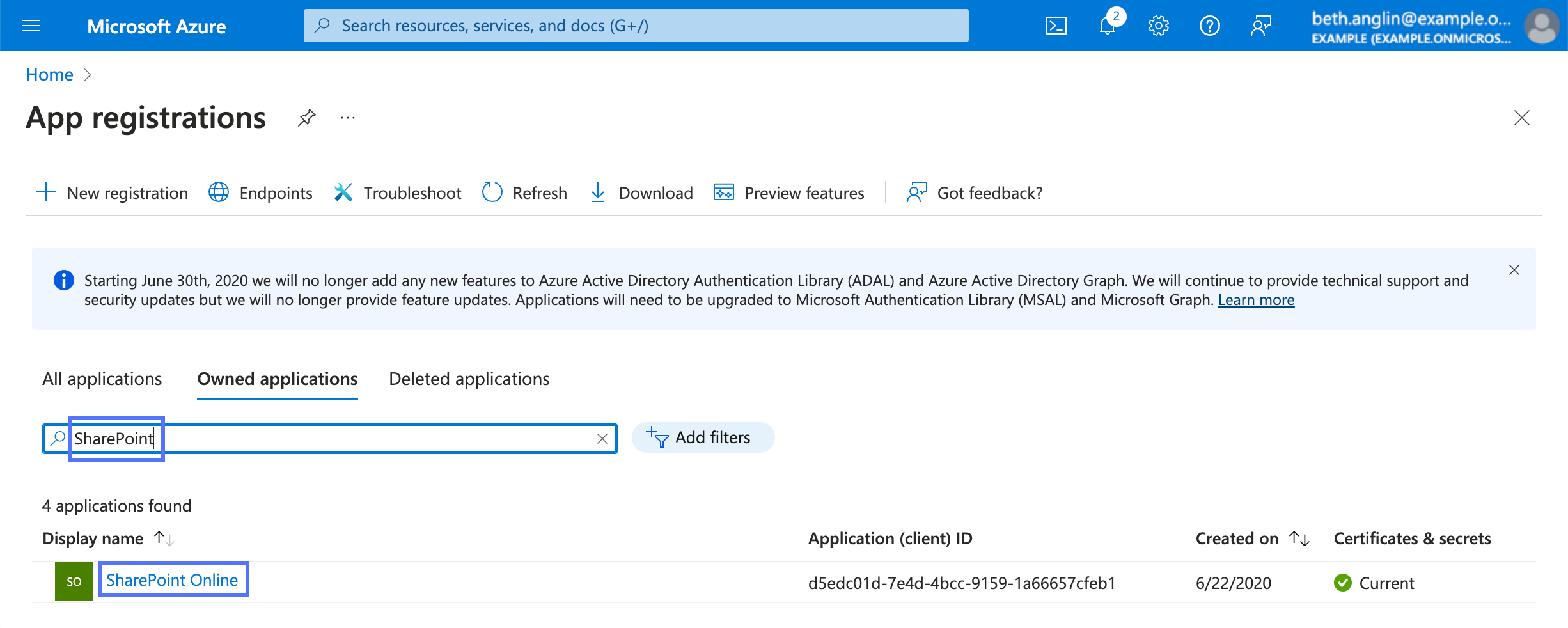Clear the SharePoint search text
The image size is (1568, 628).
click(x=602, y=439)
